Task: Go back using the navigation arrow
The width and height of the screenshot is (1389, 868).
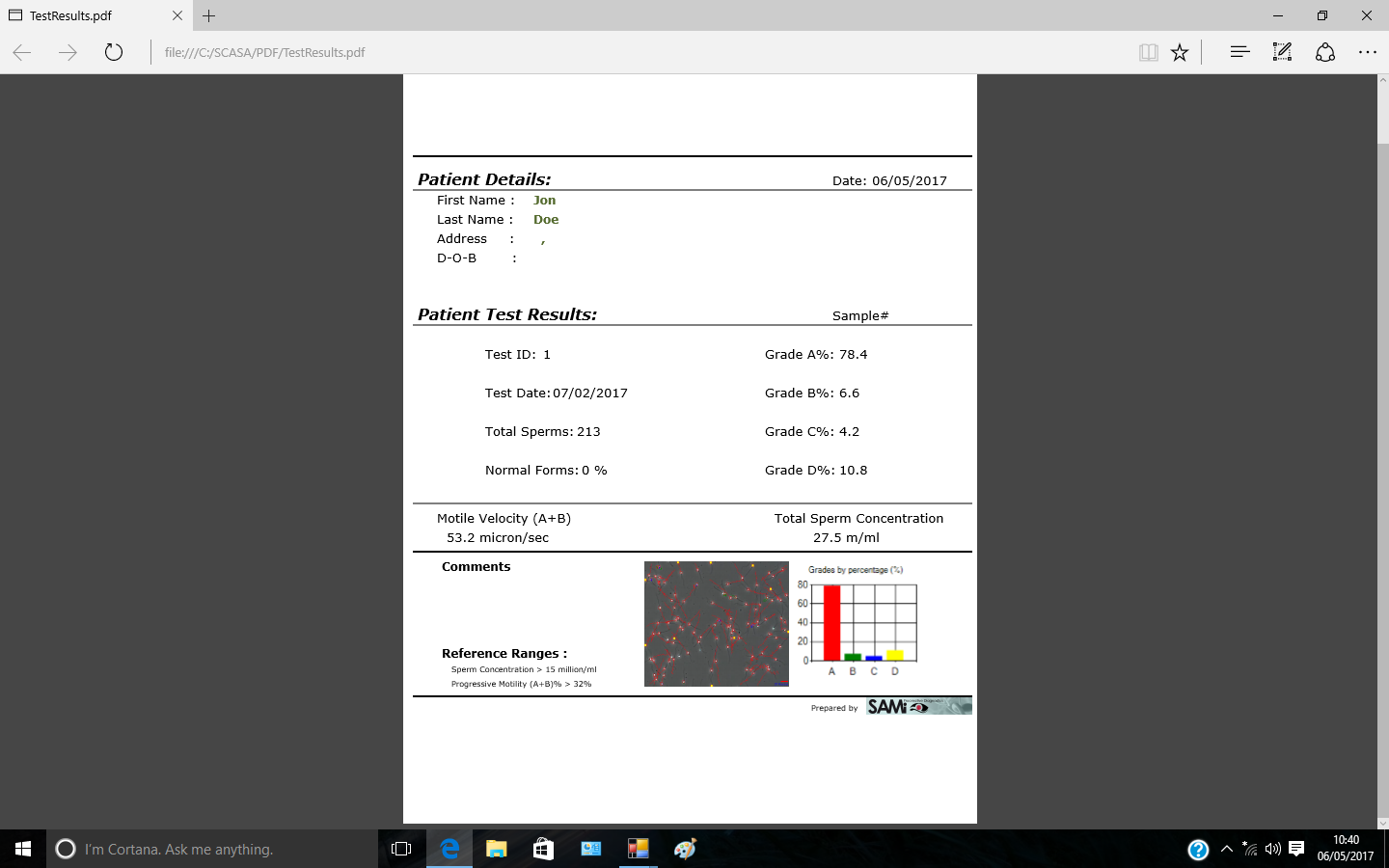Action: pyautogui.click(x=21, y=52)
